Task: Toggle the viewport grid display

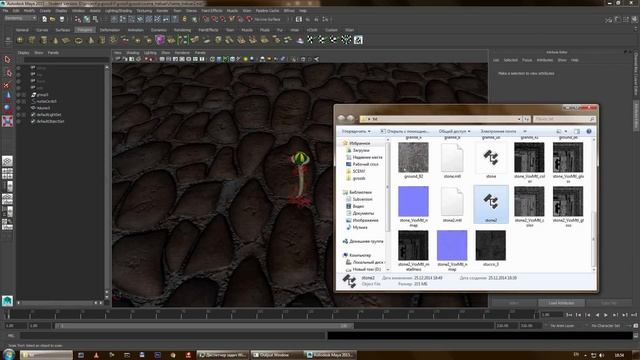Action: point(162,59)
